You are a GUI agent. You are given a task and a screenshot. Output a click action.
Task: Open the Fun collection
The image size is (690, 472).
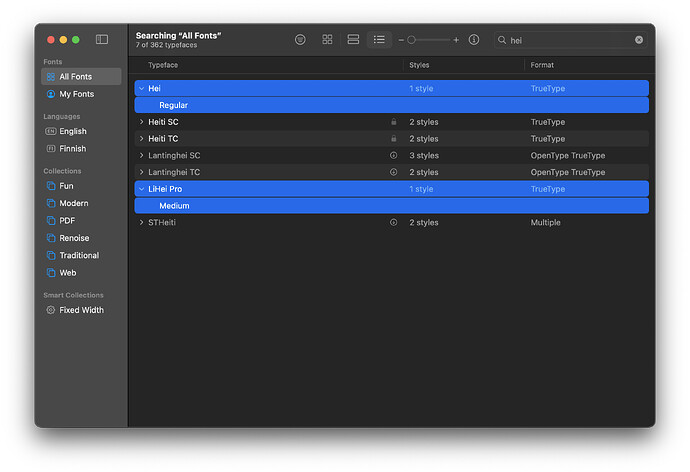coord(81,186)
